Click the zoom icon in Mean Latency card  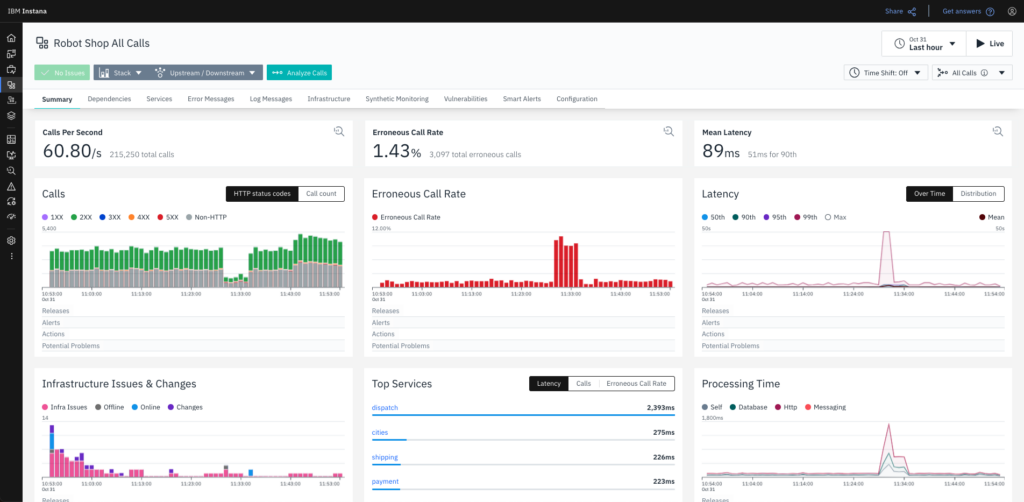tap(997, 132)
